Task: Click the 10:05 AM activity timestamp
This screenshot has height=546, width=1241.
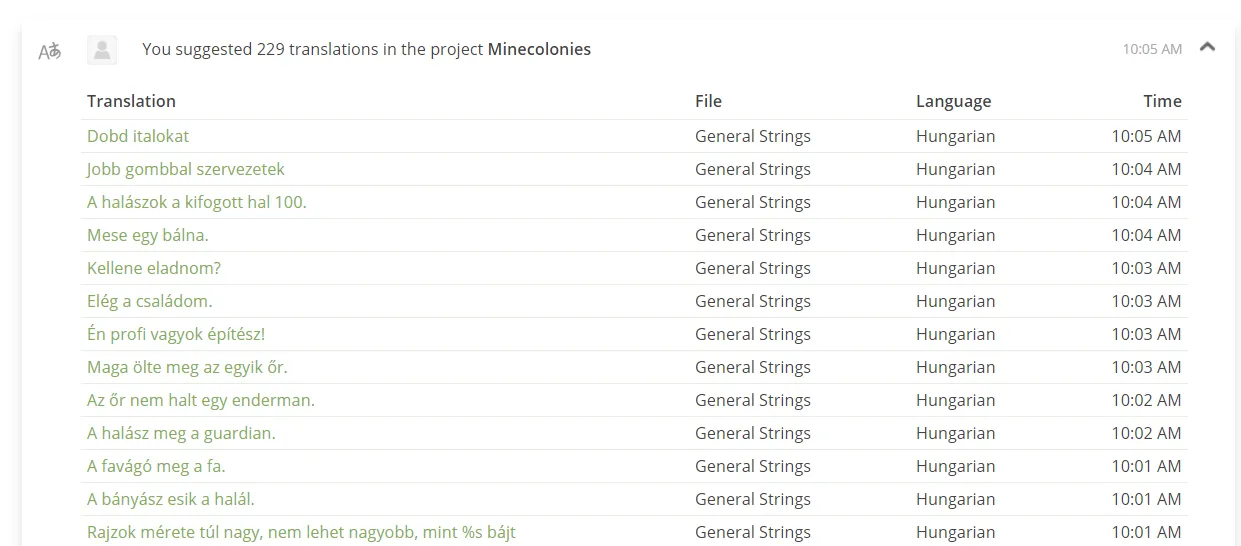Action: (1152, 49)
